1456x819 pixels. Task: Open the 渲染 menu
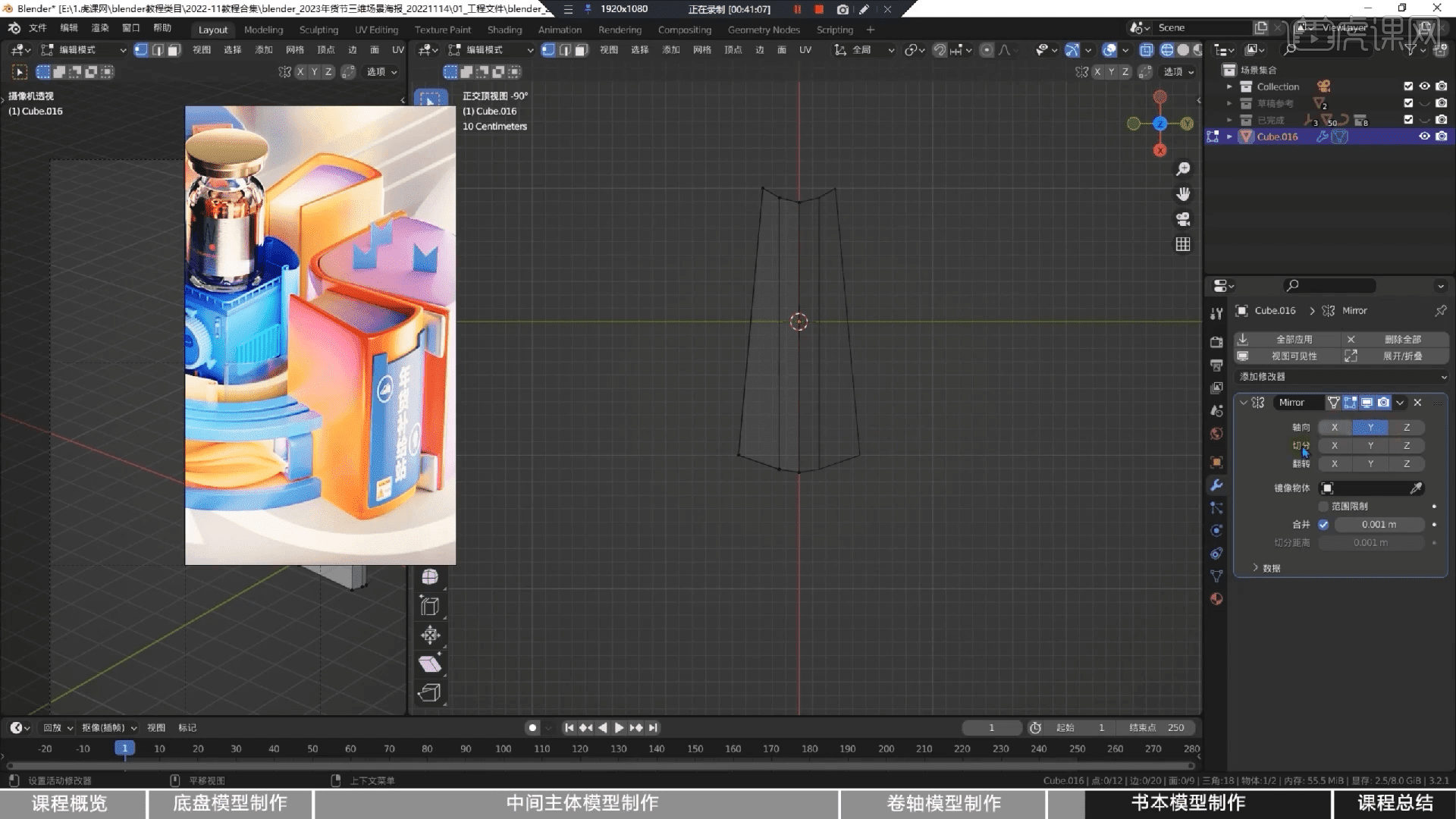[x=100, y=28]
